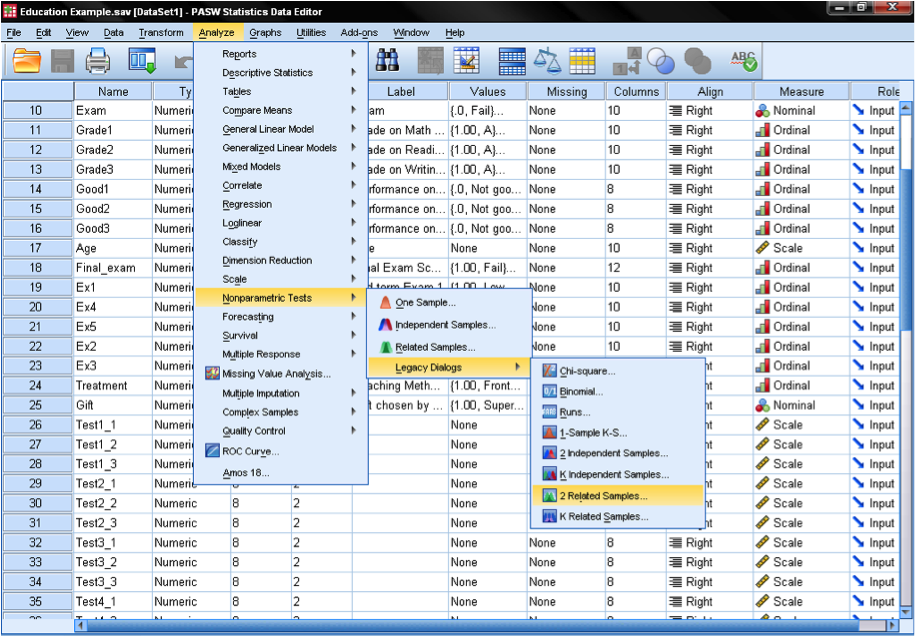The height and width of the screenshot is (637, 915).
Task: Select the Age variable name cell
Action: [113, 248]
